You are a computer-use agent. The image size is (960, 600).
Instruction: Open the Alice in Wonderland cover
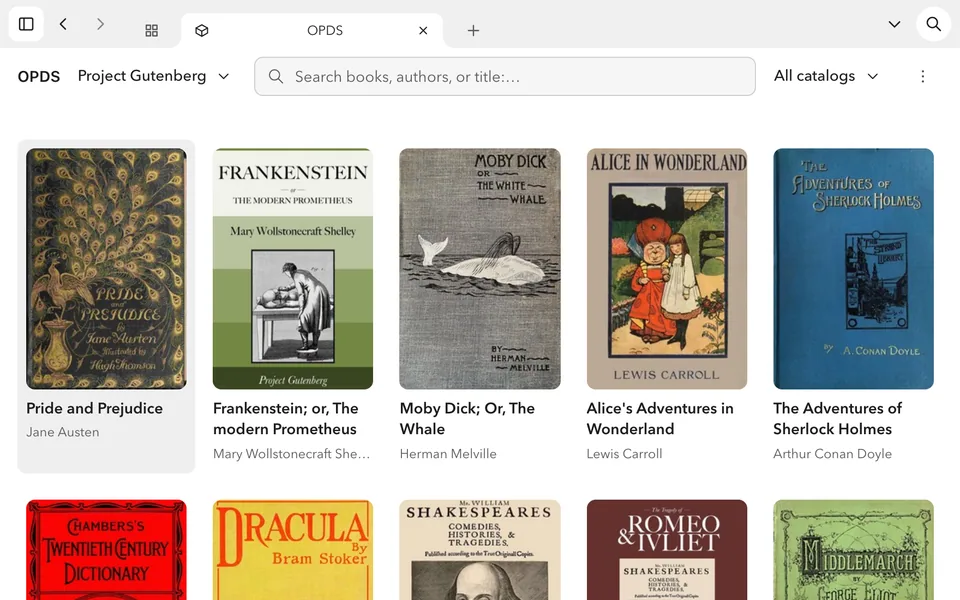click(x=667, y=269)
